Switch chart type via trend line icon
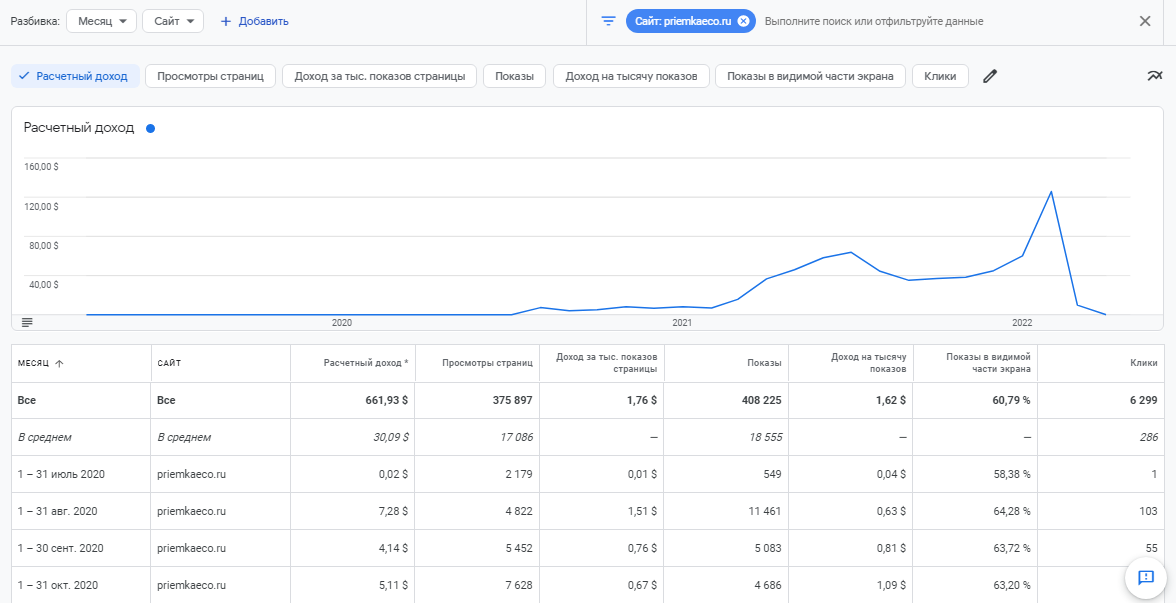This screenshot has height=603, width=1176. tap(1155, 76)
